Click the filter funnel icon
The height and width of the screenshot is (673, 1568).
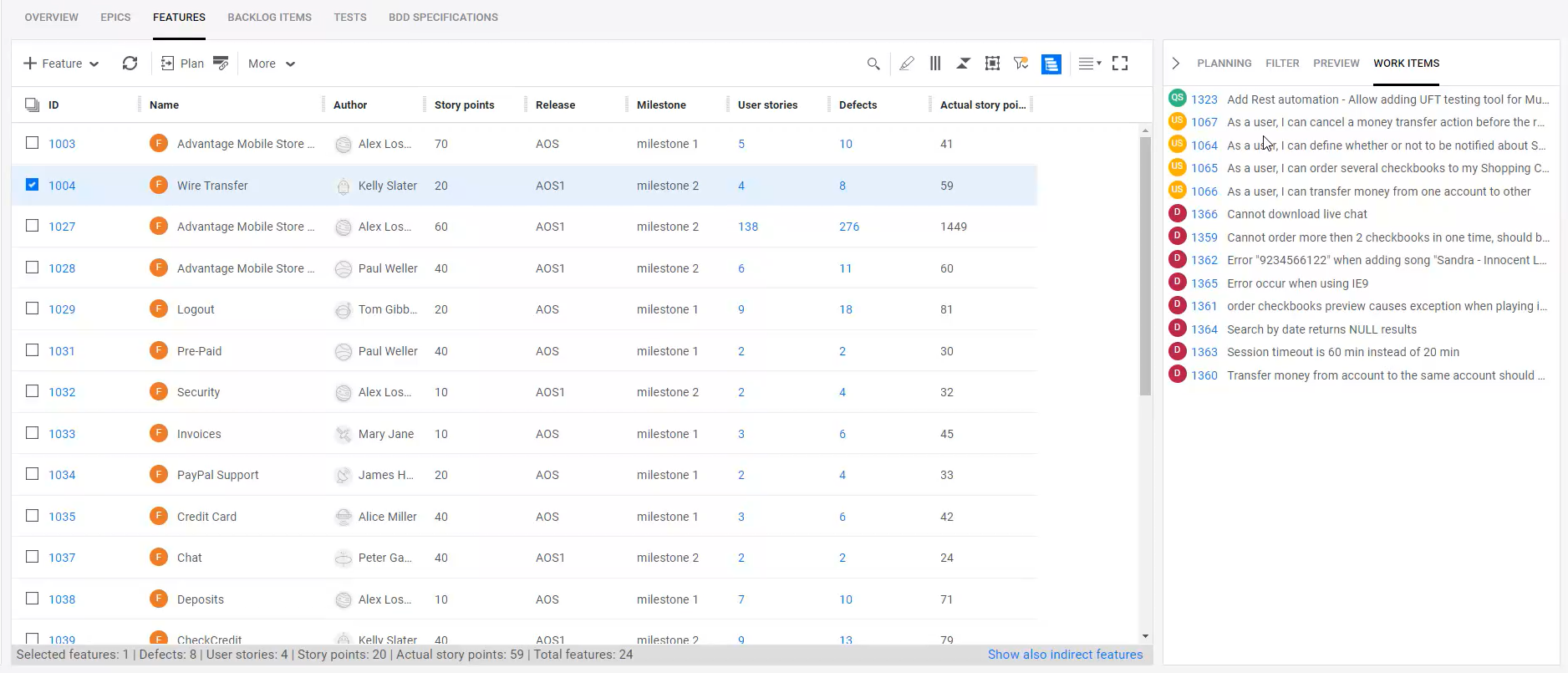point(1021,64)
